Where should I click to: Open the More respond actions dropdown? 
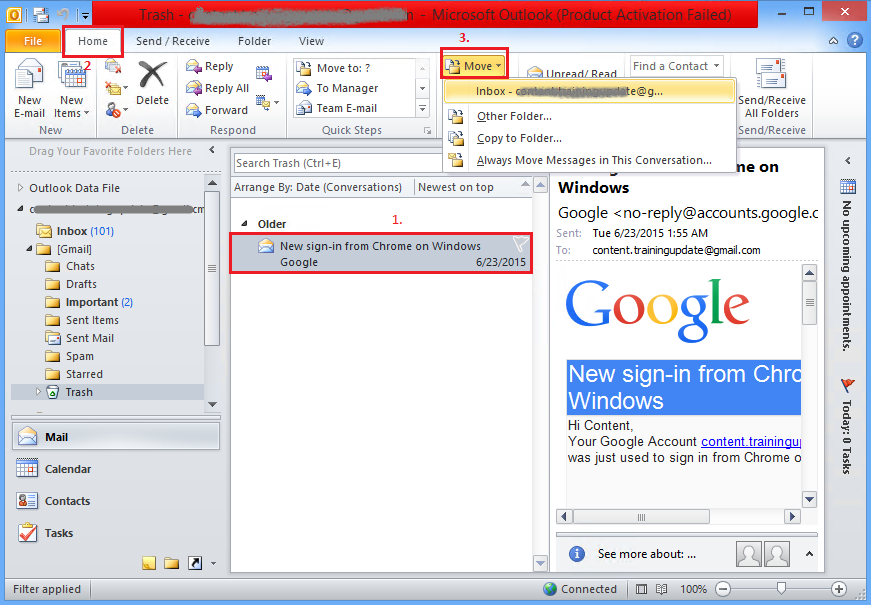click(x=268, y=102)
